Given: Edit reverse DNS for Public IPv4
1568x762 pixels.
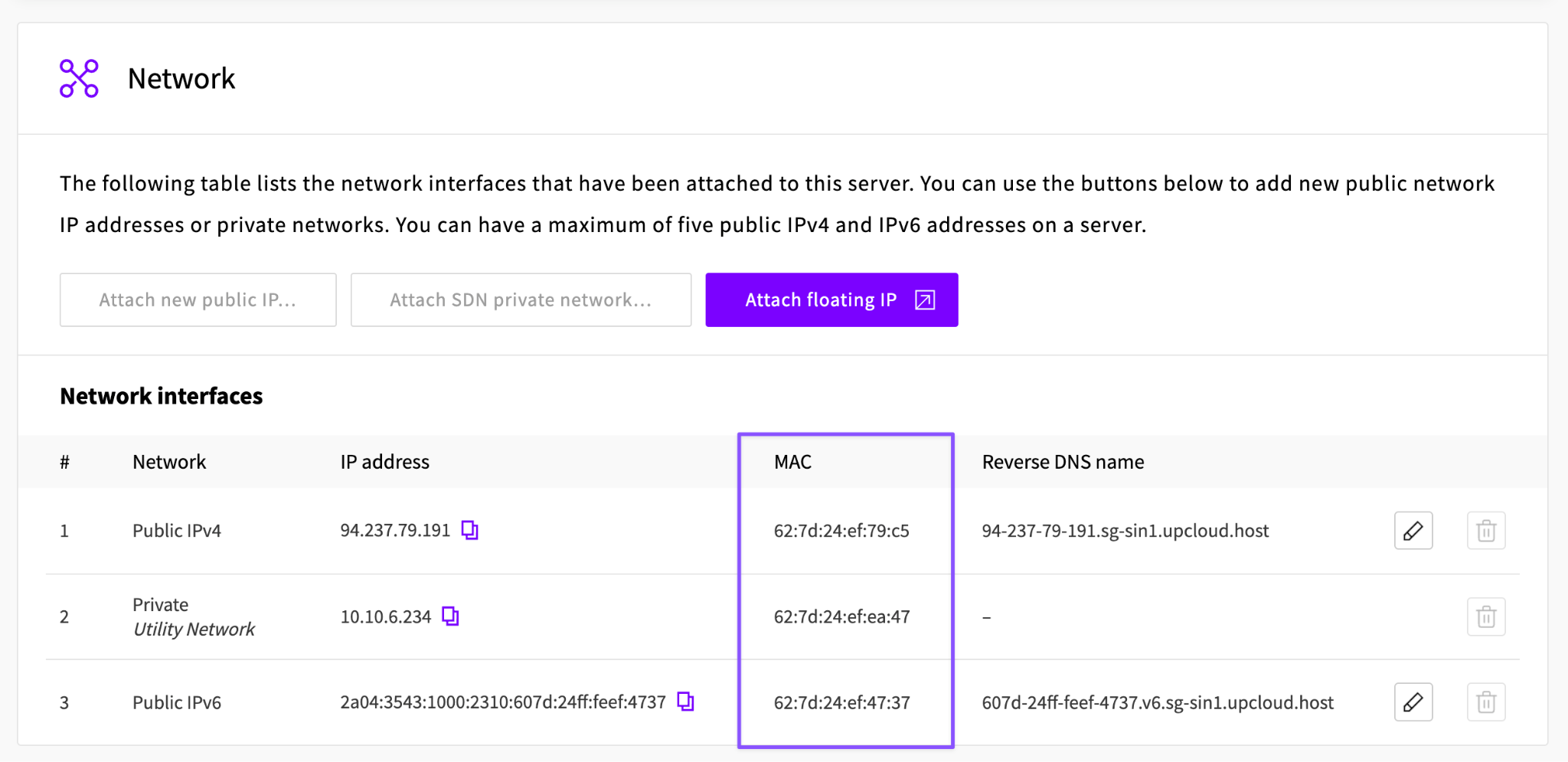Looking at the screenshot, I should click(x=1413, y=531).
